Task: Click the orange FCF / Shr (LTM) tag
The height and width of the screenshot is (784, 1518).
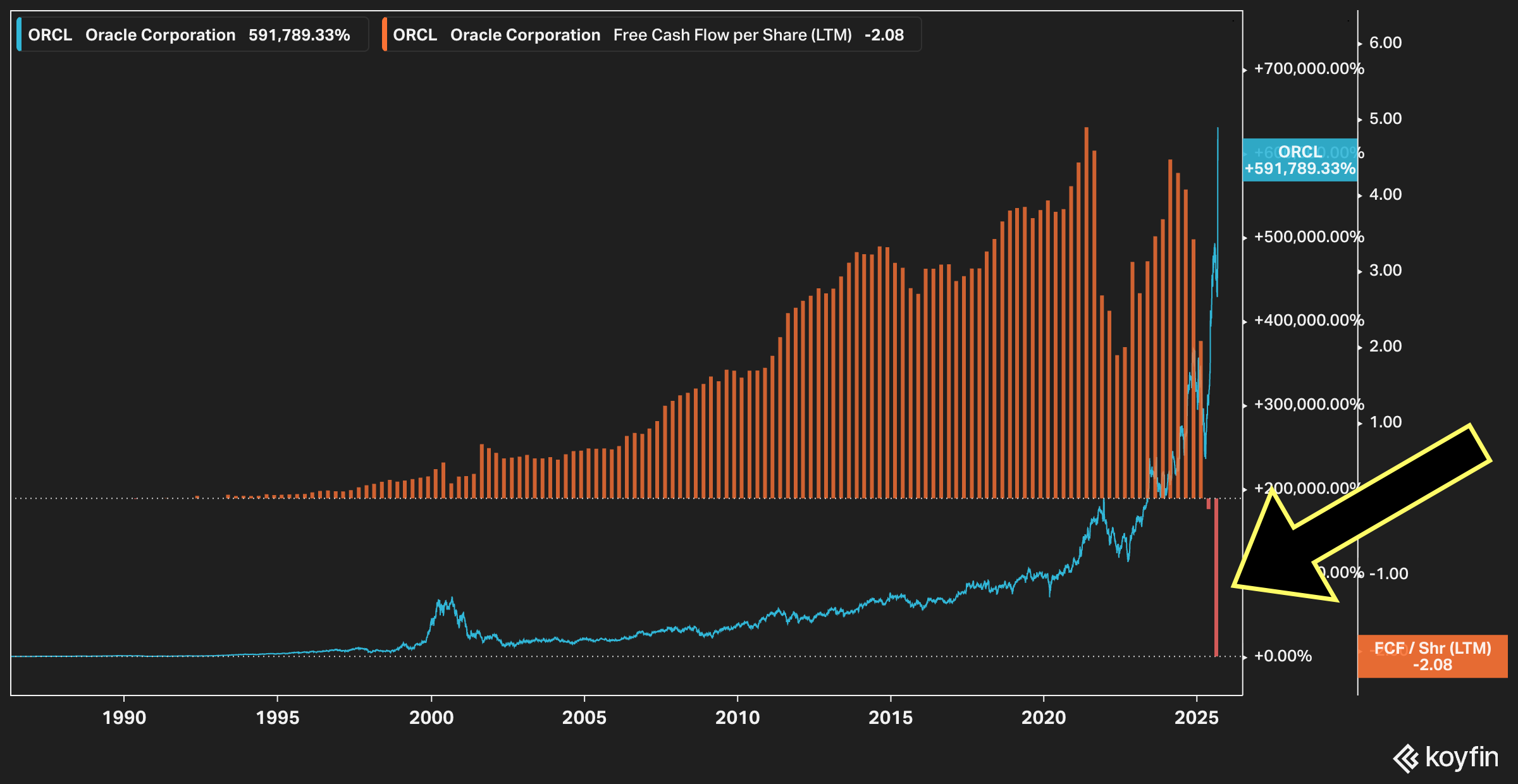Action: [x=1433, y=656]
